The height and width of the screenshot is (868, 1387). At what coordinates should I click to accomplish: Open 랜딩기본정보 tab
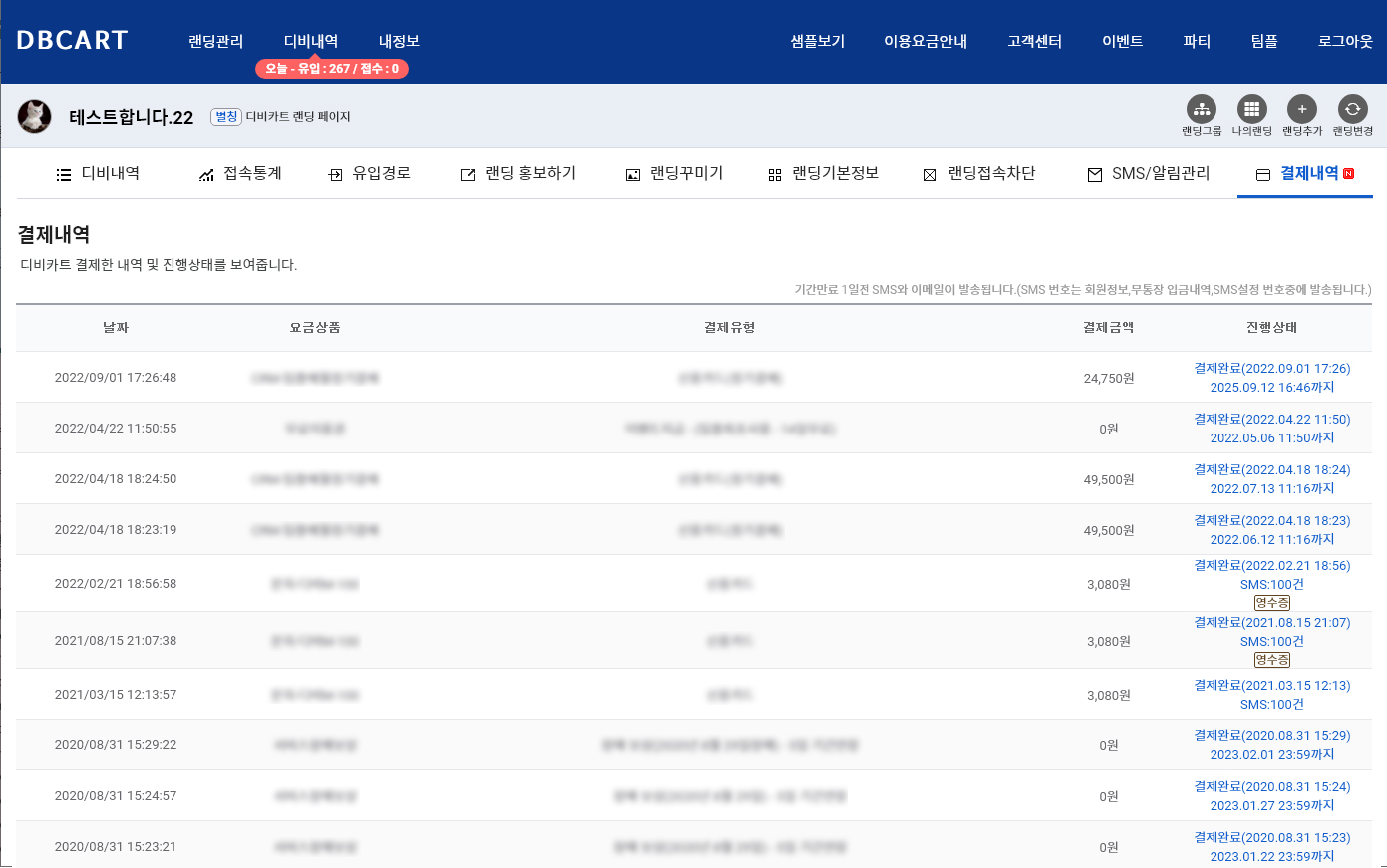[824, 174]
